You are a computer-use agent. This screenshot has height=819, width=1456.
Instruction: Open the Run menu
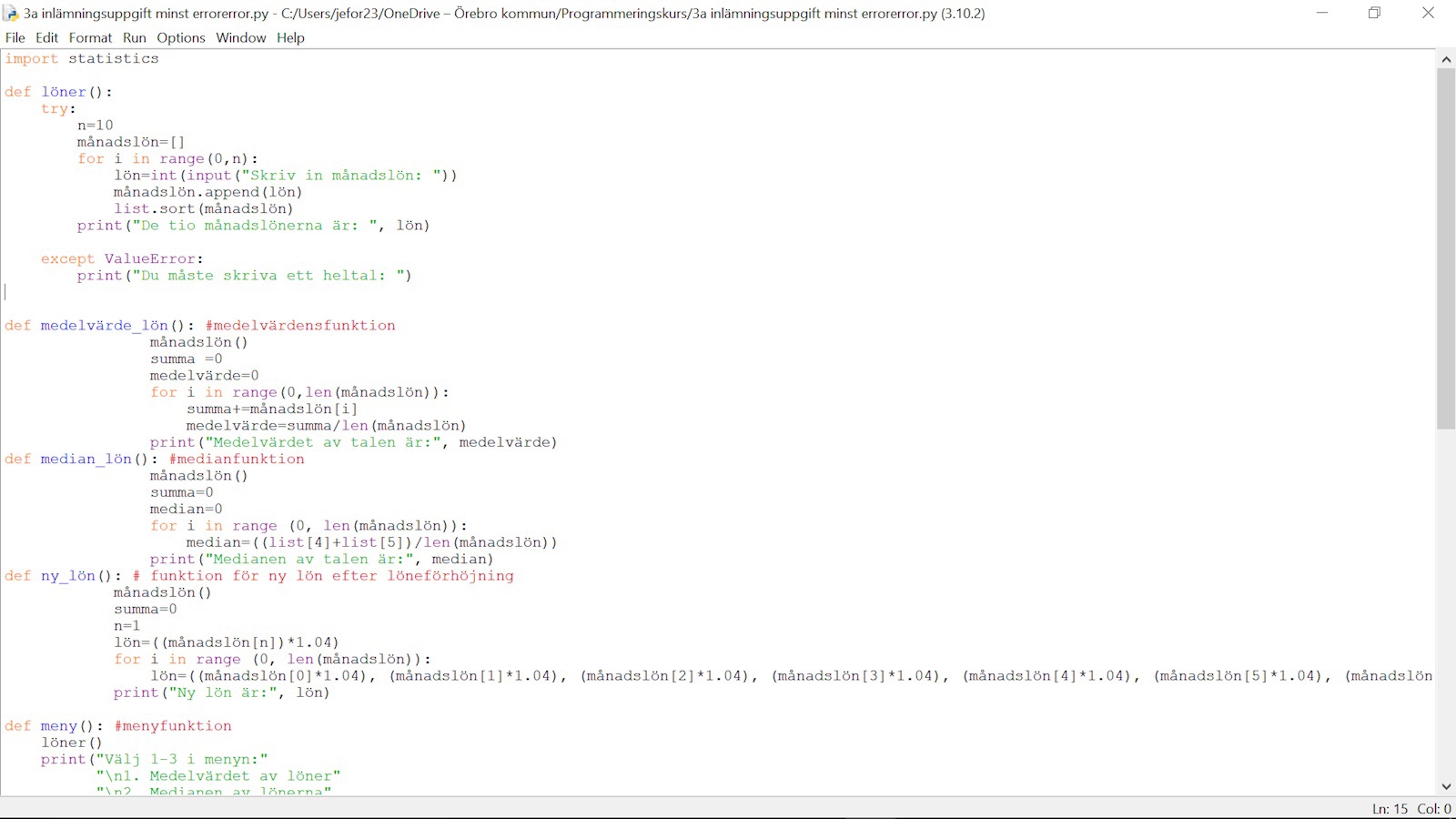point(135,37)
